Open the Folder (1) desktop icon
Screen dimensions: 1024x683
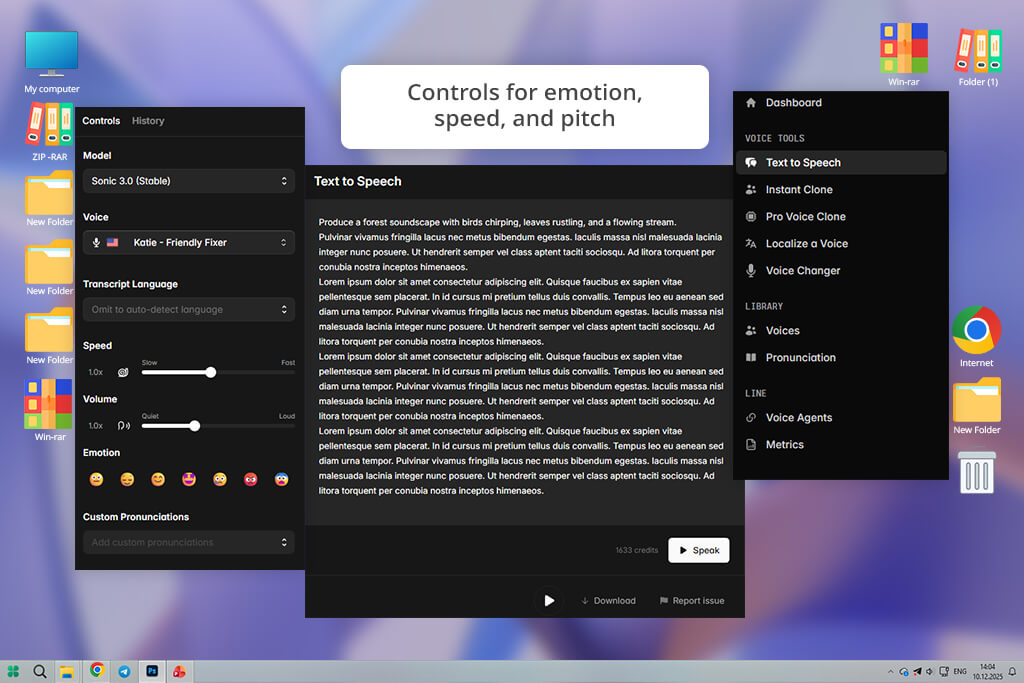click(978, 57)
